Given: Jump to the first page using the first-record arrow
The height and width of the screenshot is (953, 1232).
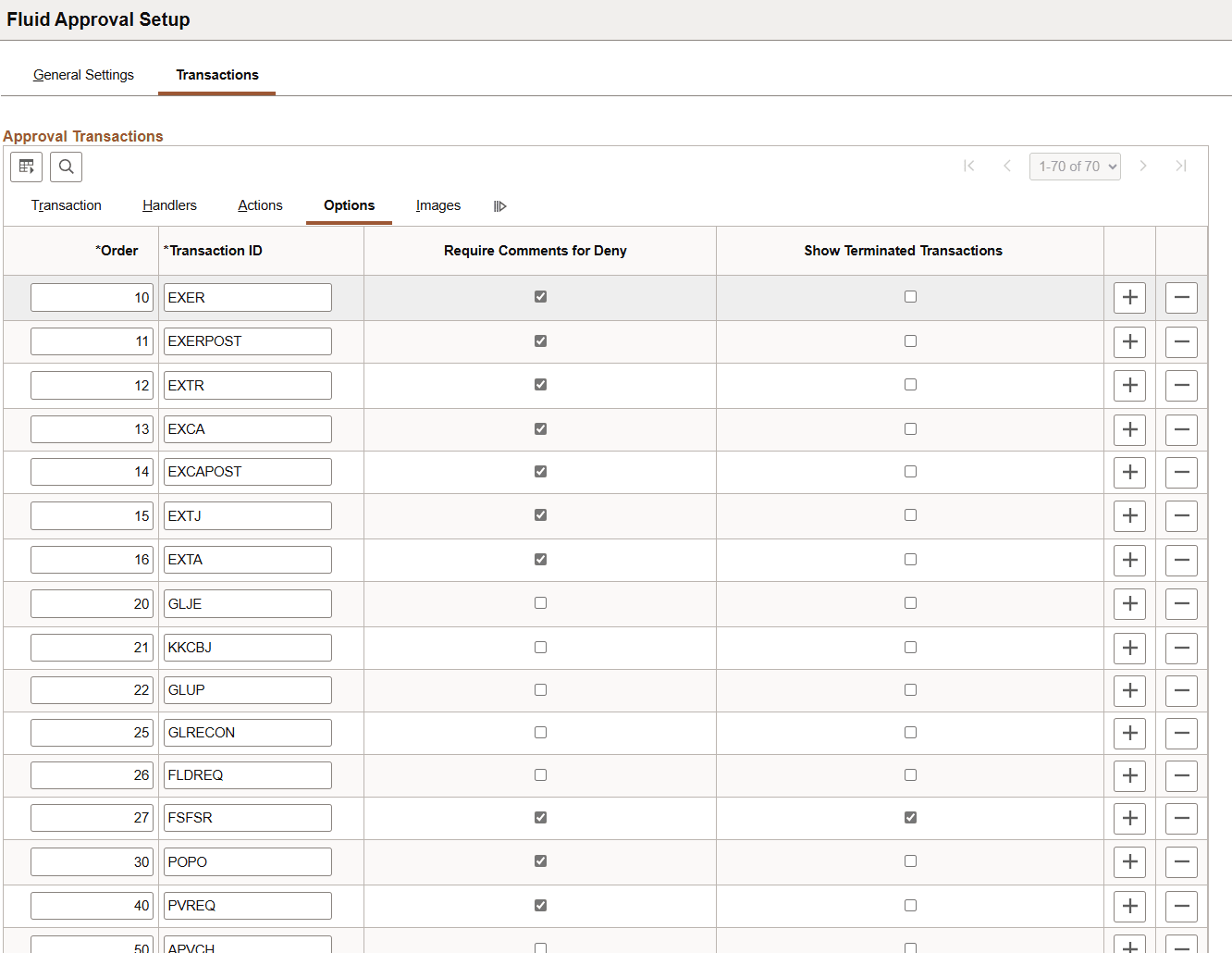Looking at the screenshot, I should pyautogui.click(x=969, y=166).
